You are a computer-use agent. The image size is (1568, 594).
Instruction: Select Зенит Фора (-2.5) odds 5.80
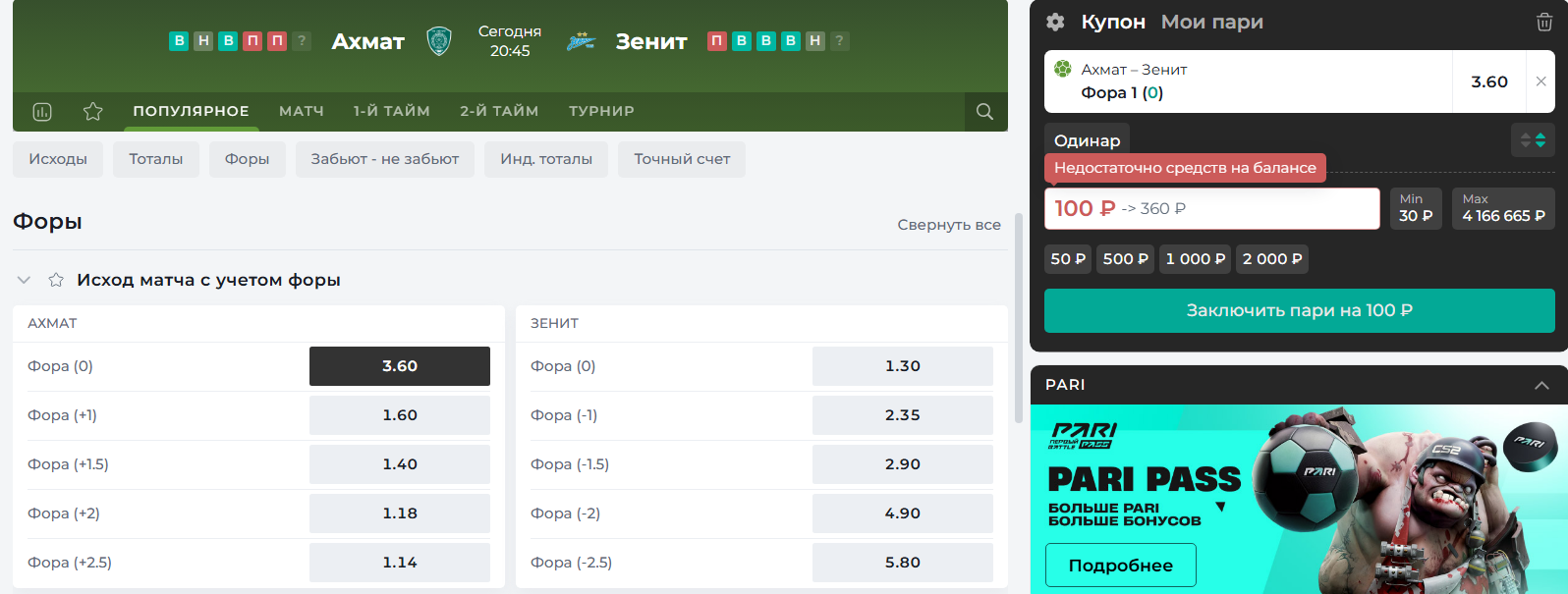[x=903, y=563]
